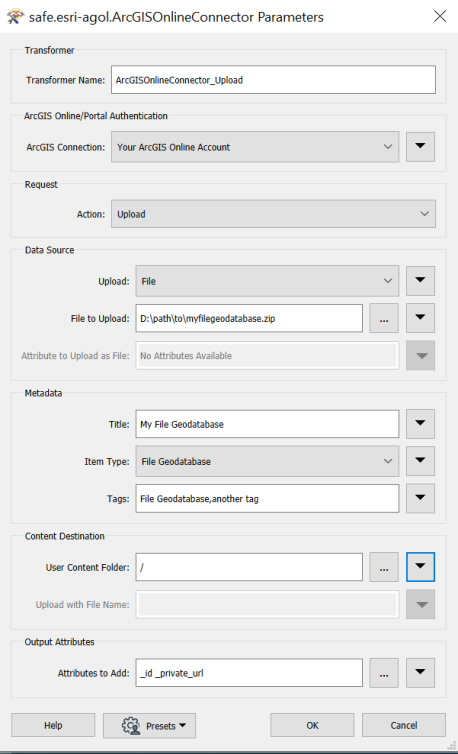Open arrow menu next to Attributes to Add
This screenshot has height=754, width=458.
point(420,673)
